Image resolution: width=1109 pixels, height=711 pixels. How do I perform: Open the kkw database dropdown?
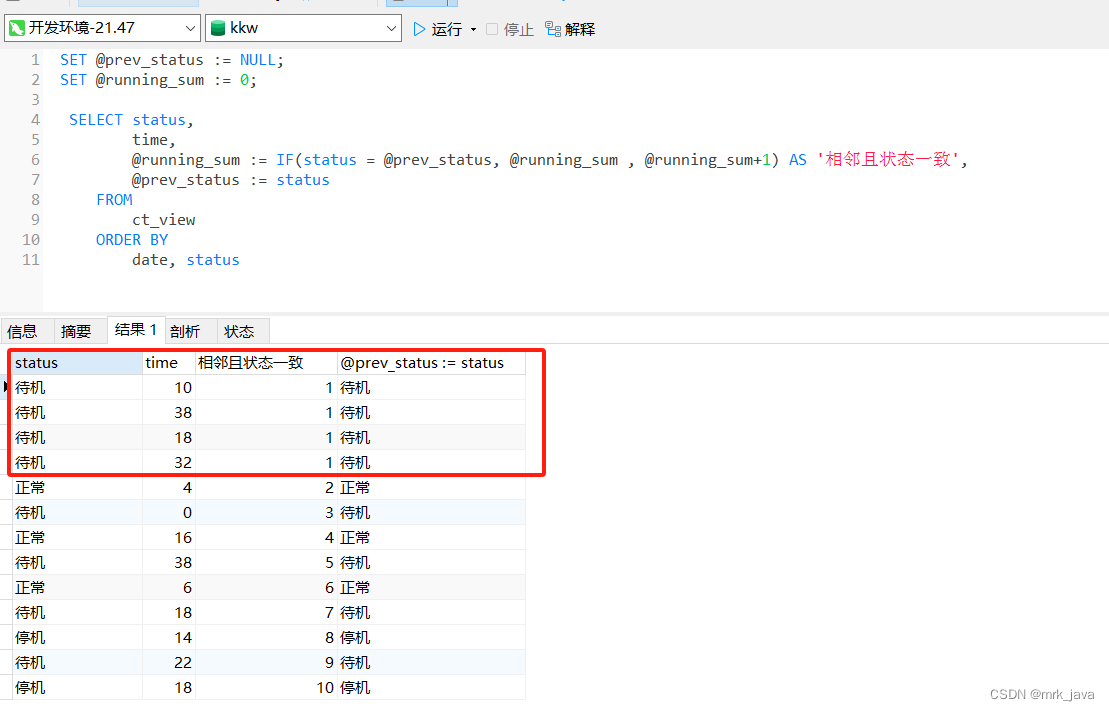tap(392, 29)
